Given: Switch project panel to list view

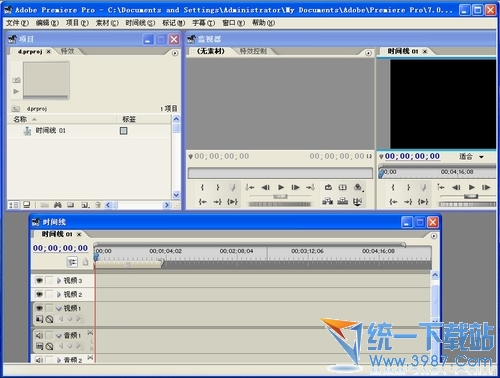Looking at the screenshot, I should (x=14, y=205).
